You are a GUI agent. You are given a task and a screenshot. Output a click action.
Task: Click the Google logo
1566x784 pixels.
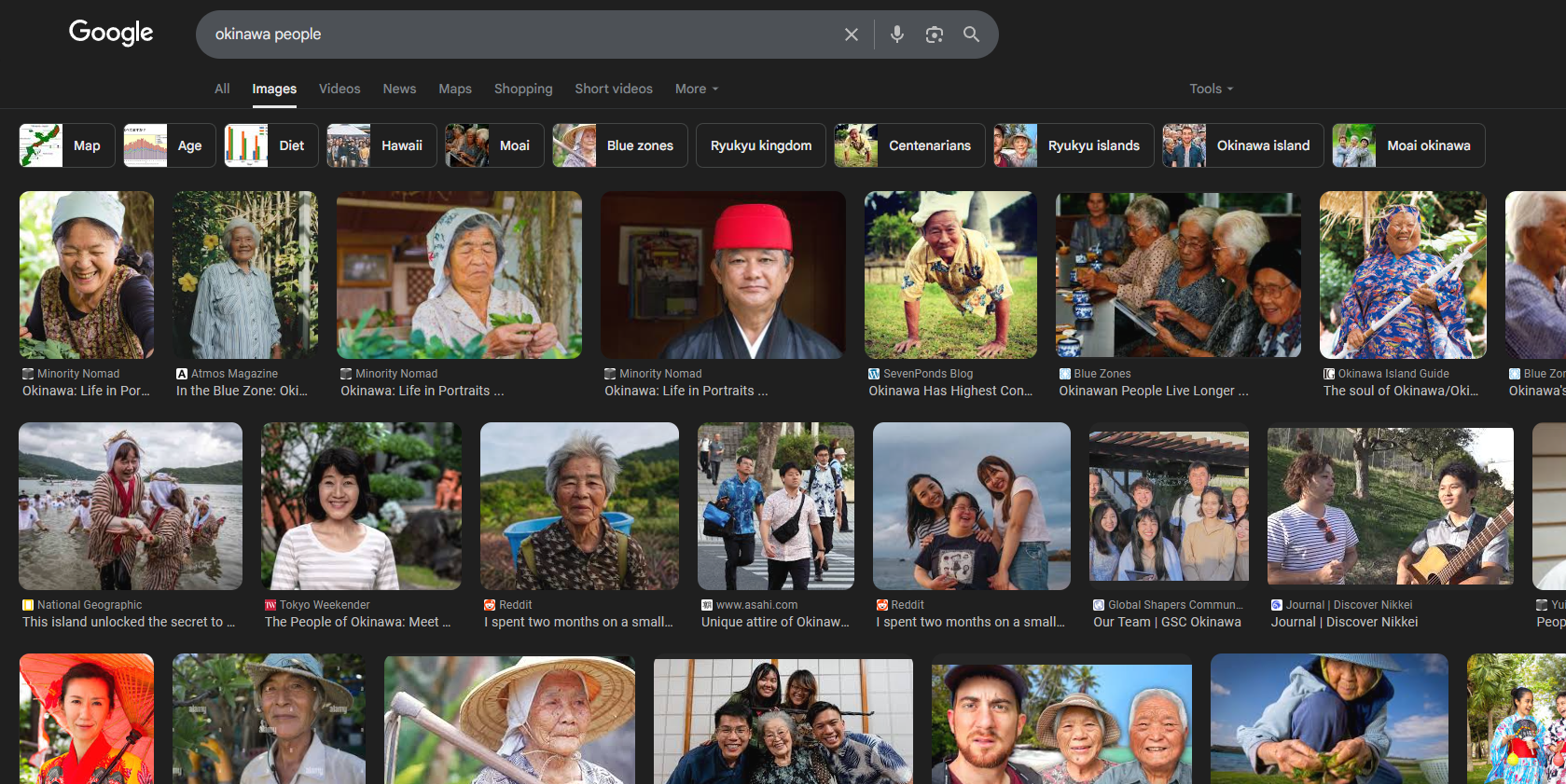pyautogui.click(x=111, y=34)
